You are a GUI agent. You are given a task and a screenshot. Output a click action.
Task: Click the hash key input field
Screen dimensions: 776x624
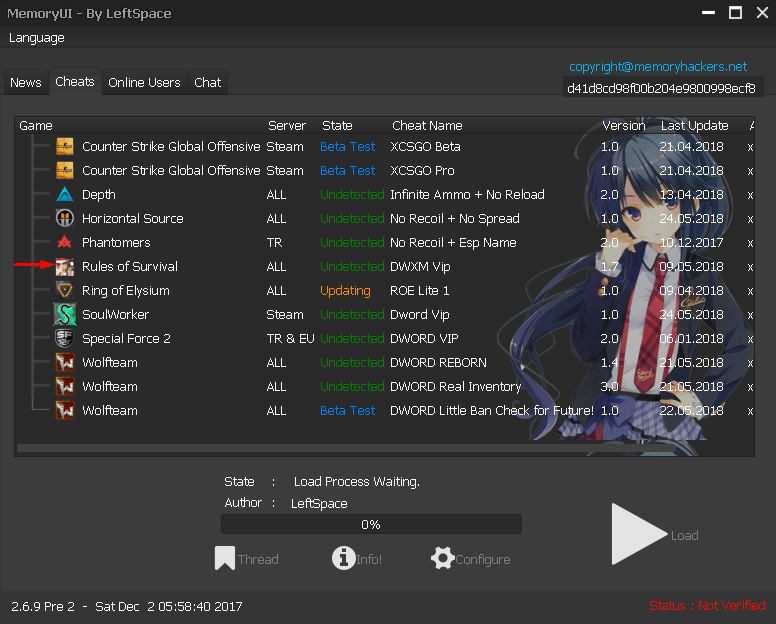click(663, 88)
